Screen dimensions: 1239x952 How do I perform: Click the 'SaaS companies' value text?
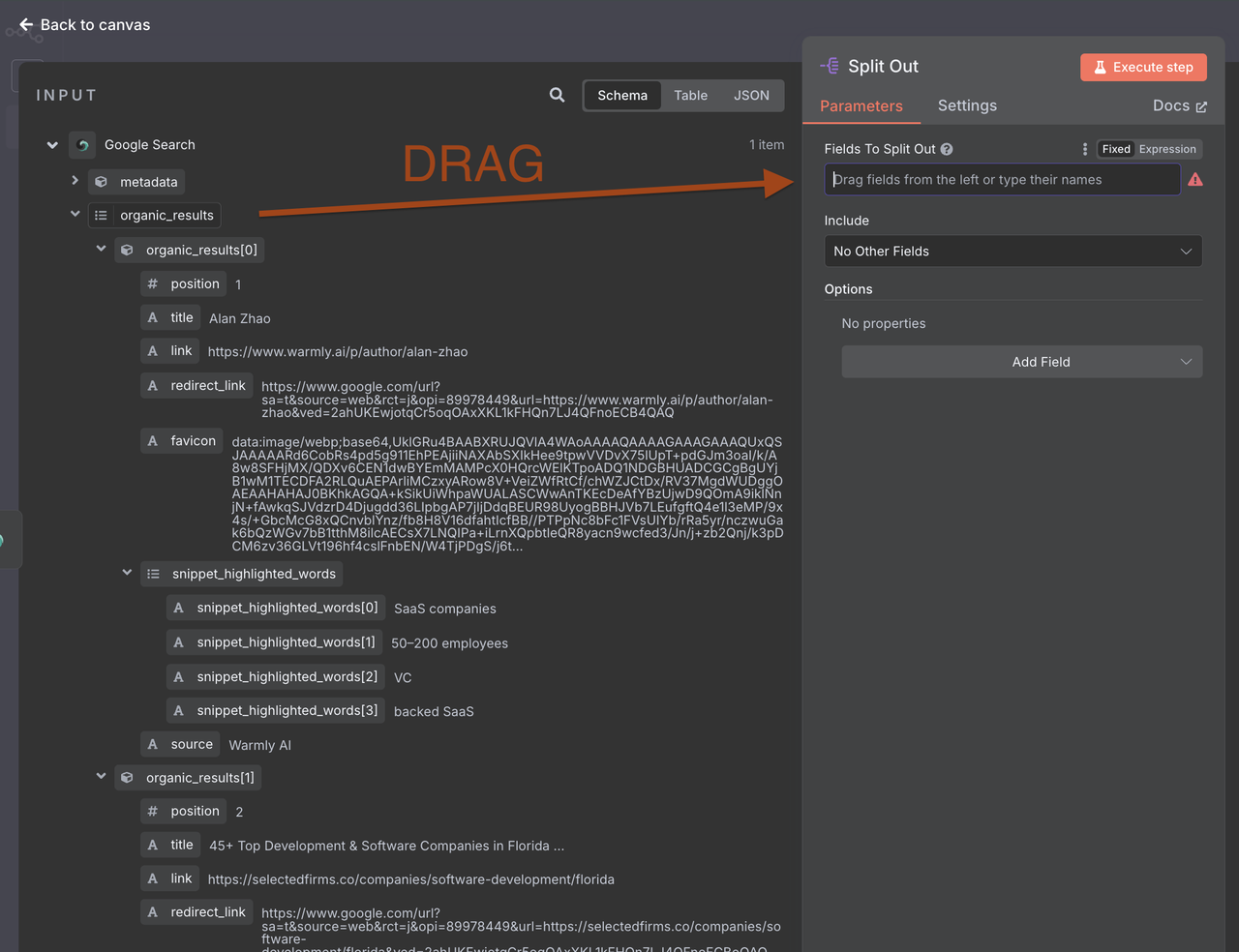pos(445,609)
